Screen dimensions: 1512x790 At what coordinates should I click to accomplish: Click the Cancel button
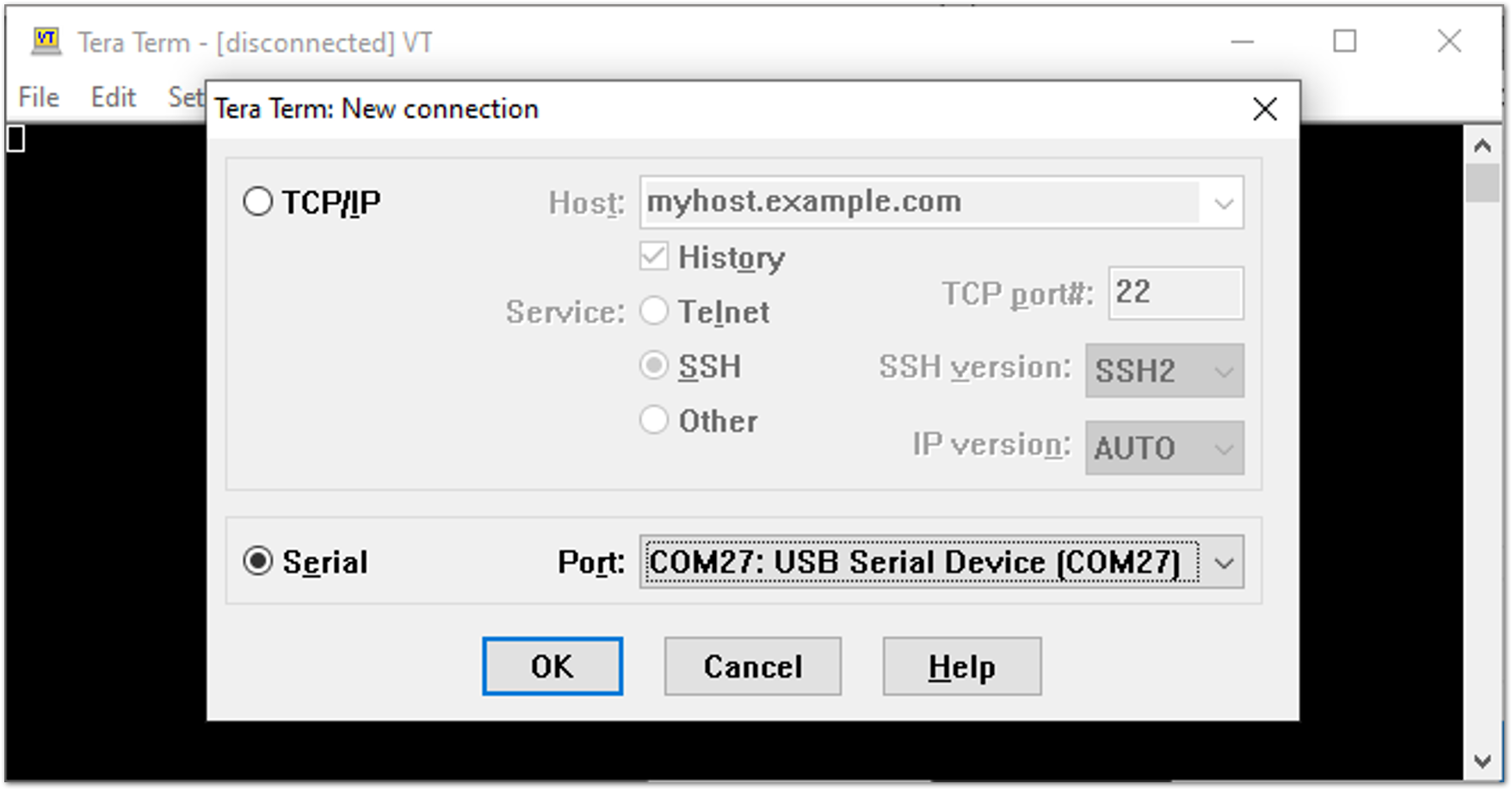click(x=752, y=666)
